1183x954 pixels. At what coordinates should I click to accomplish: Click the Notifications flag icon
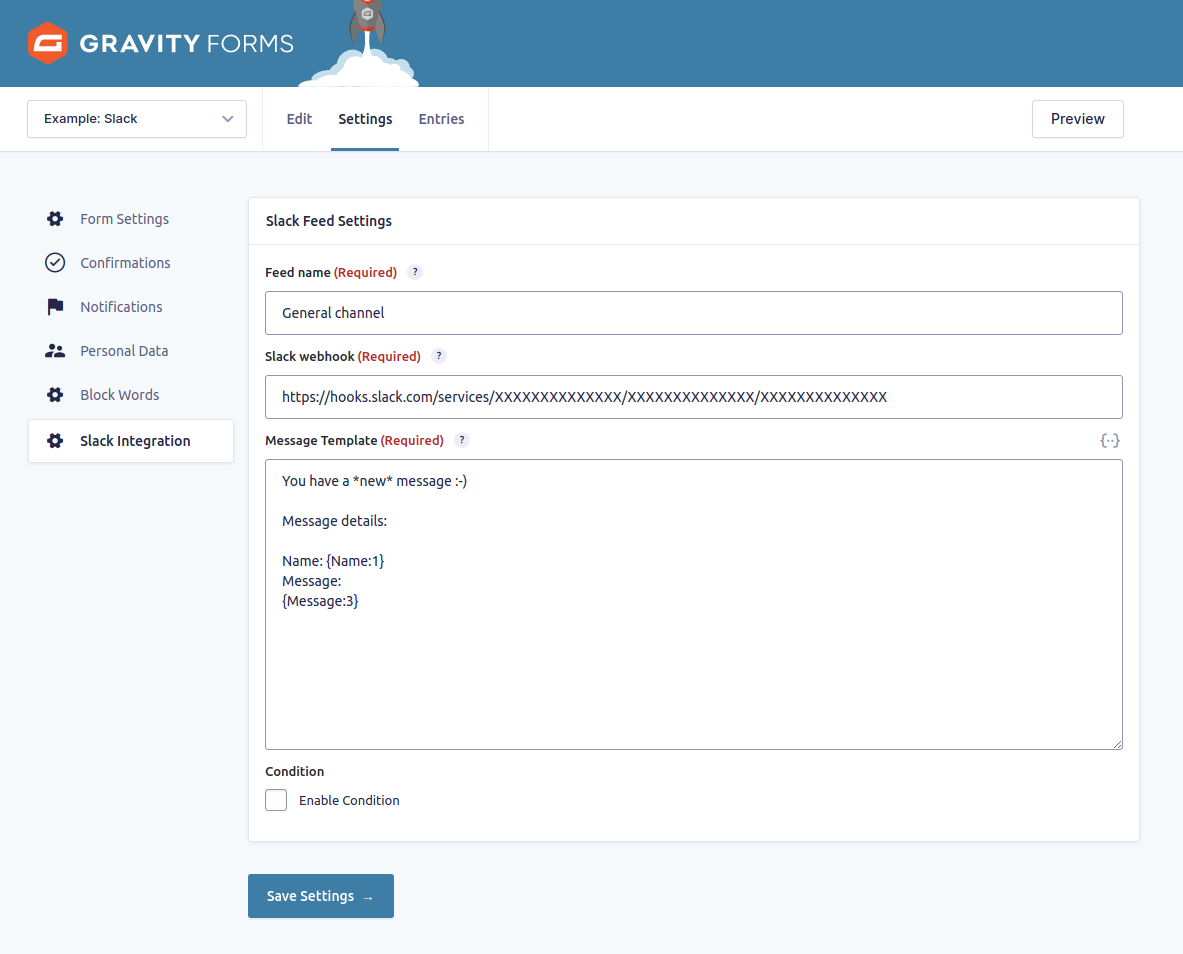(55, 307)
